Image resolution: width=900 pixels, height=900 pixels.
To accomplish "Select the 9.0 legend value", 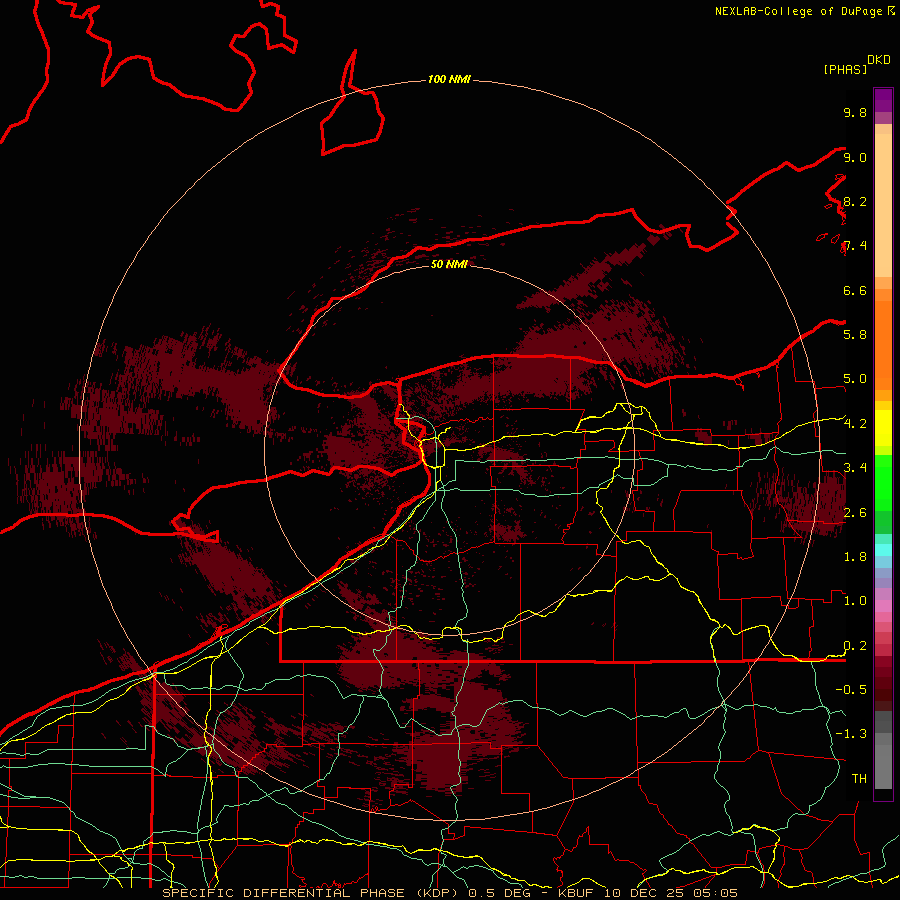I will pyautogui.click(x=855, y=158).
